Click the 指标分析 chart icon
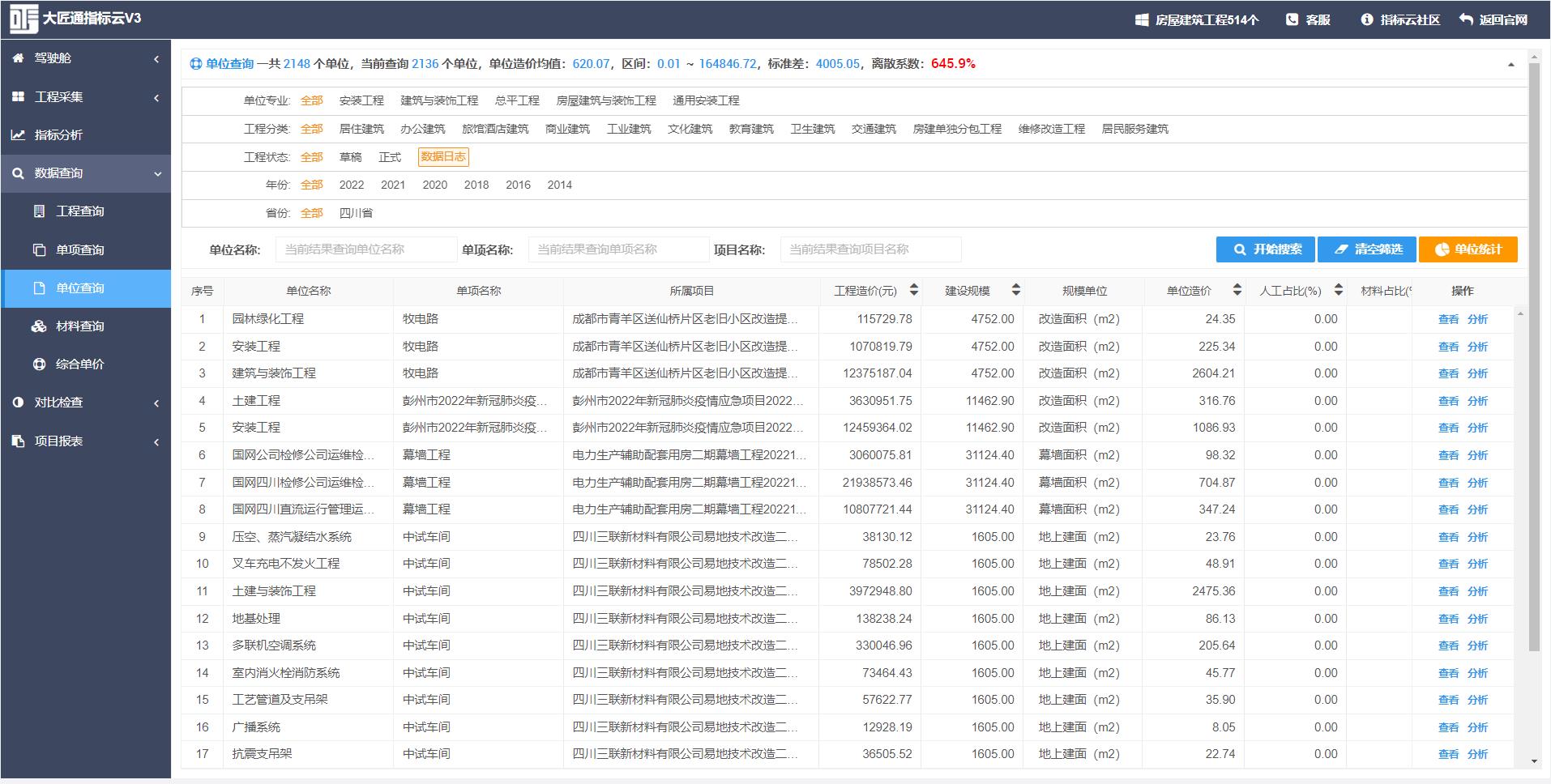The width and height of the screenshot is (1551, 784). point(18,135)
